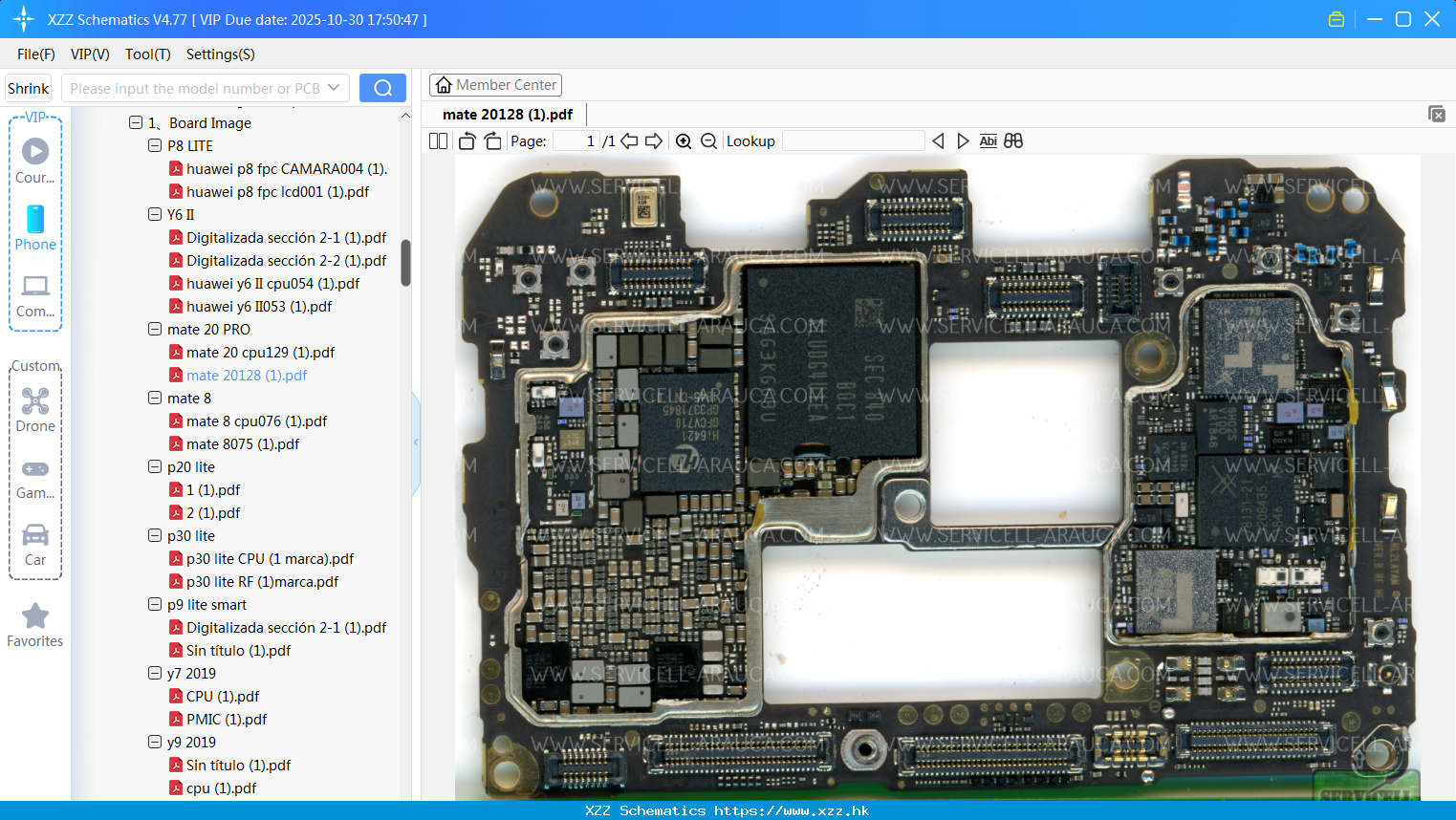The image size is (1456, 820).
Task: Click the tree panel vertical scrollbar thumb
Action: coord(405,263)
